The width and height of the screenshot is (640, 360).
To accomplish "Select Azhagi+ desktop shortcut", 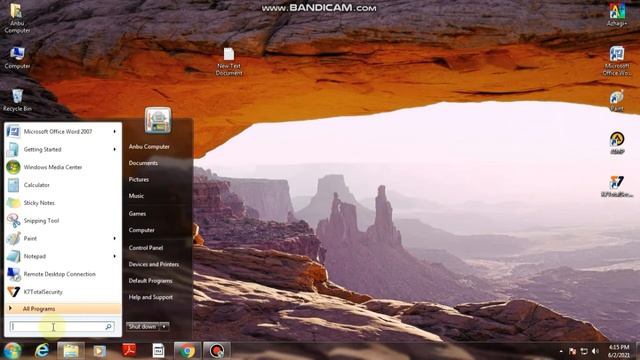I will [x=617, y=15].
